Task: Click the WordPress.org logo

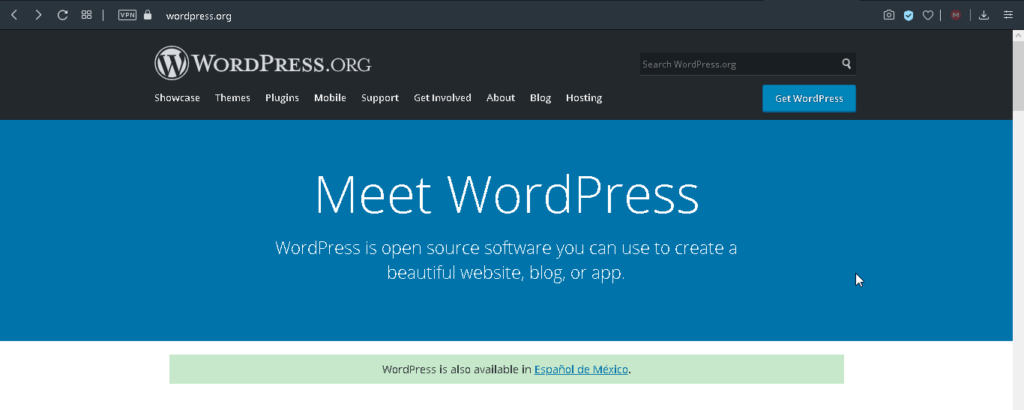Action: click(263, 63)
